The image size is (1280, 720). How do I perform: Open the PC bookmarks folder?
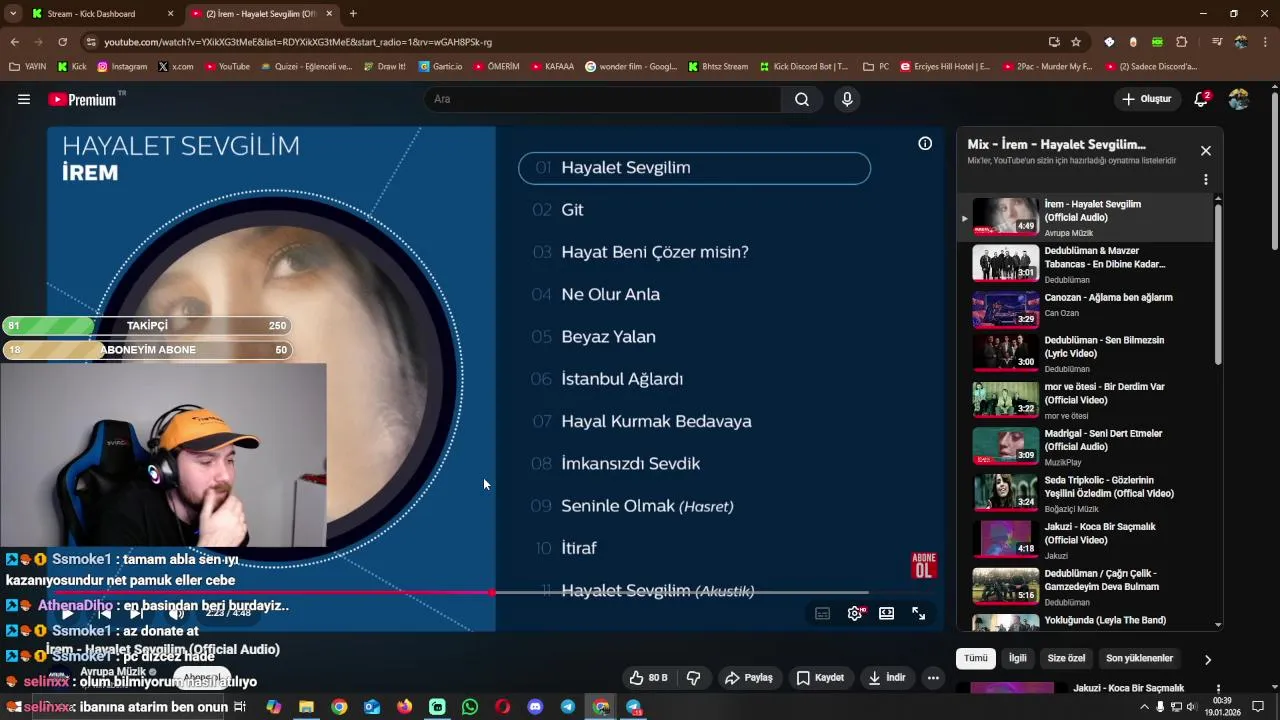click(876, 67)
